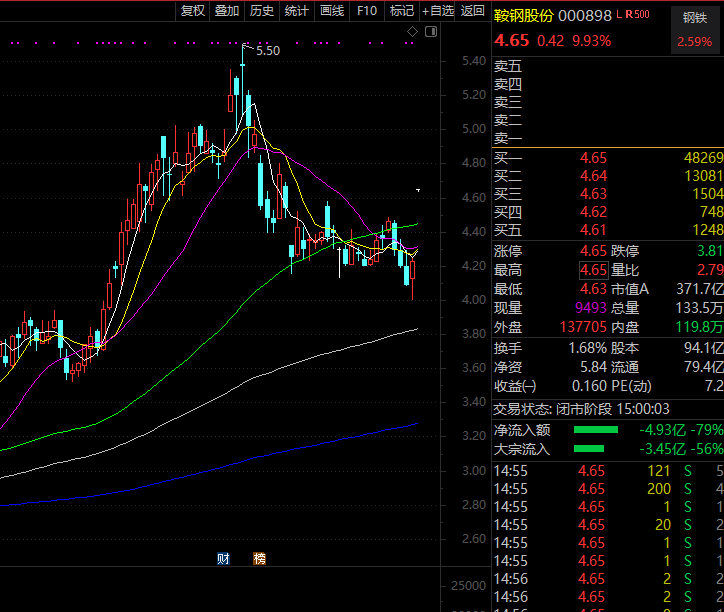Screen dimensions: 724x612
Task: Click the 净流入额 green bar
Action: 596,430
